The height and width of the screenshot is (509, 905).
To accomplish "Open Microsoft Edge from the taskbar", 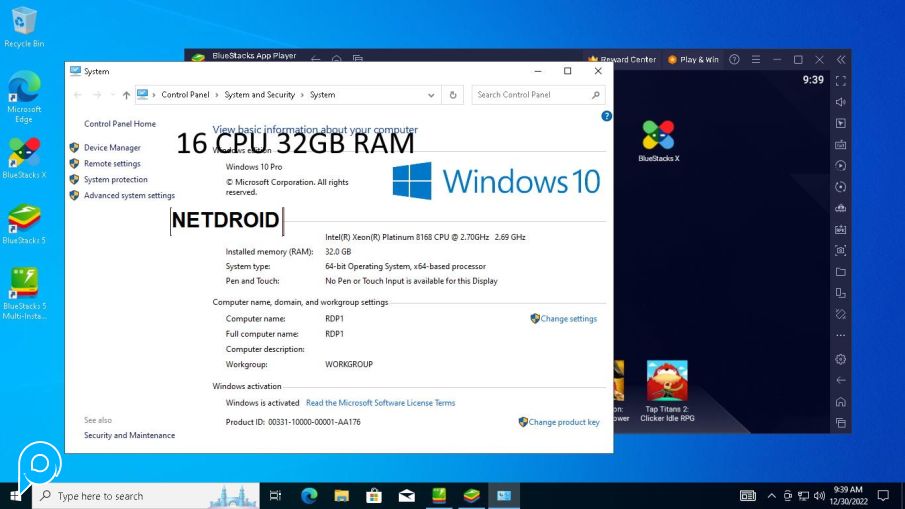I will (x=309, y=496).
